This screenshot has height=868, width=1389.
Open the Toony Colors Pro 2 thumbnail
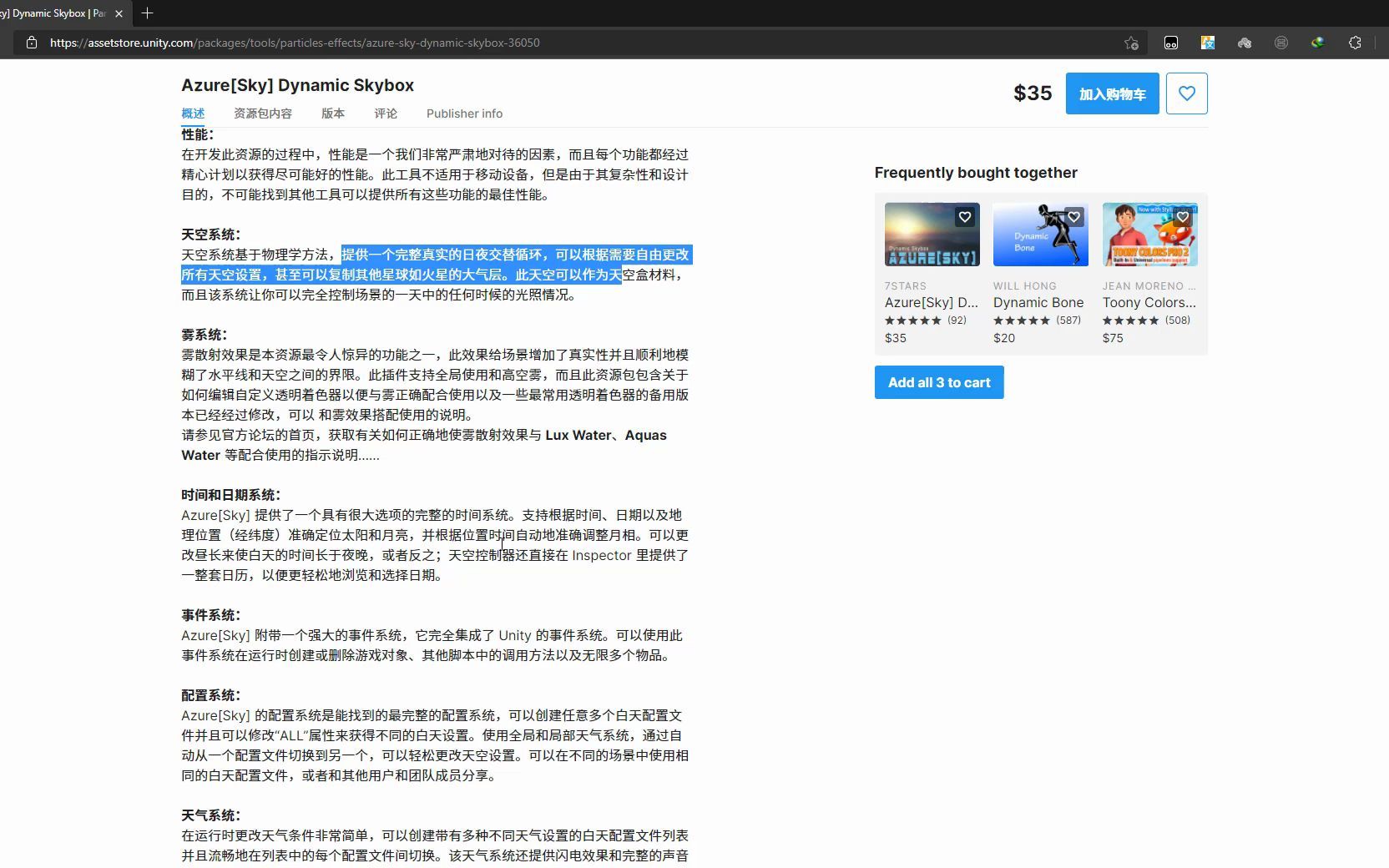[x=1149, y=235]
